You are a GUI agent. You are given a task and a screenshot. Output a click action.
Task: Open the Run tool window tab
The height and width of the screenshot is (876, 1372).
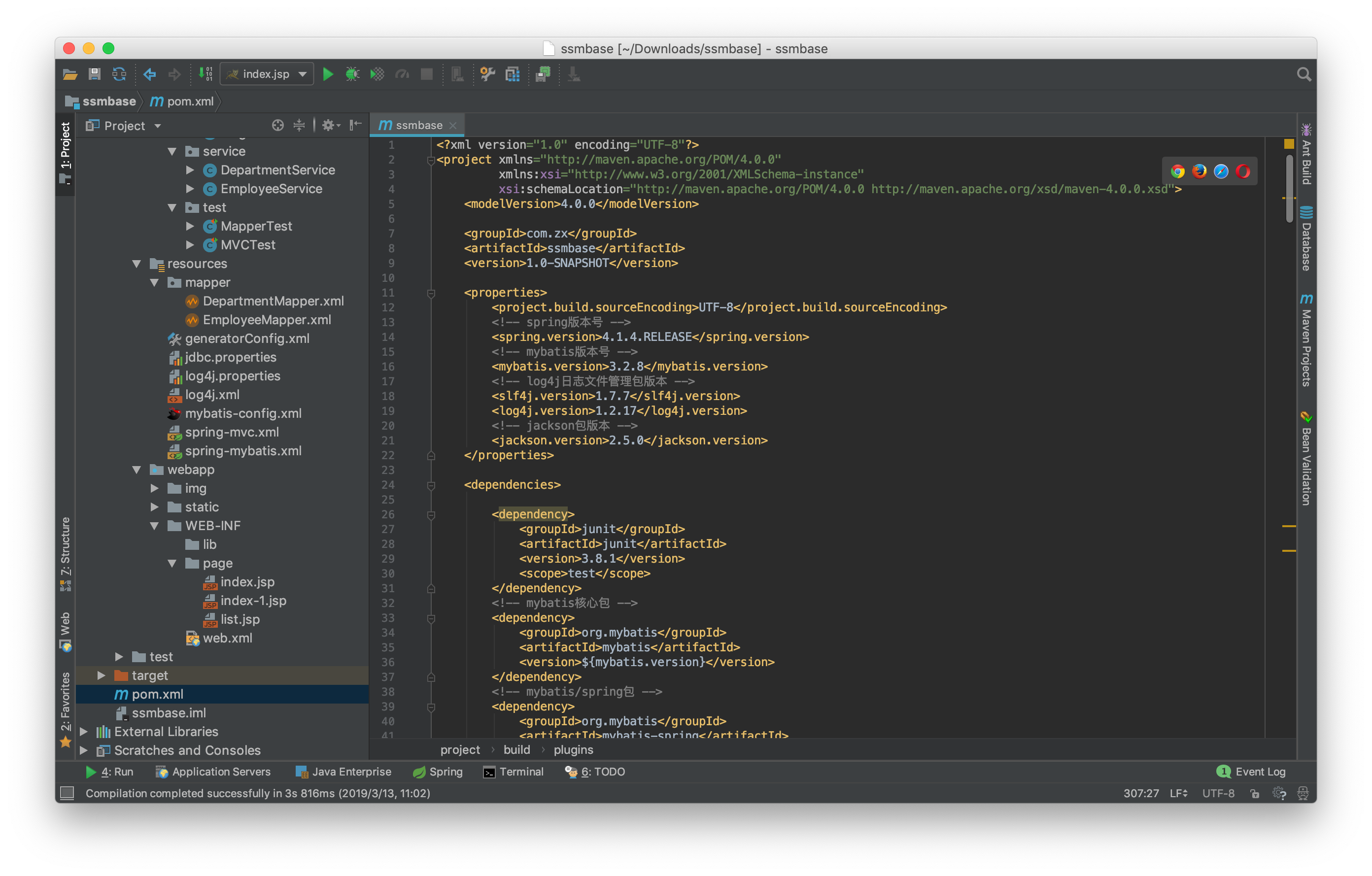(x=109, y=772)
